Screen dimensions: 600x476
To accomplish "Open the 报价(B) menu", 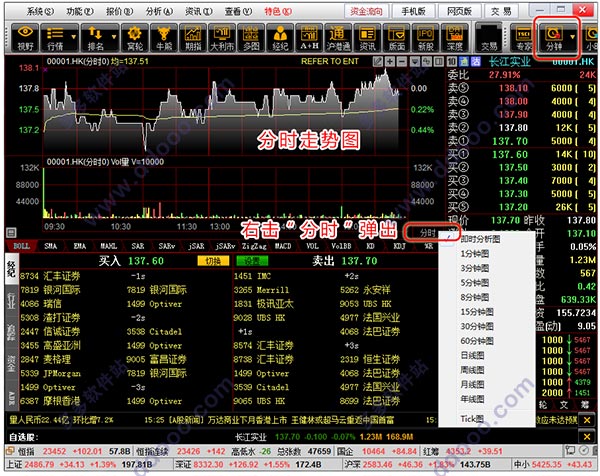I will point(119,11).
